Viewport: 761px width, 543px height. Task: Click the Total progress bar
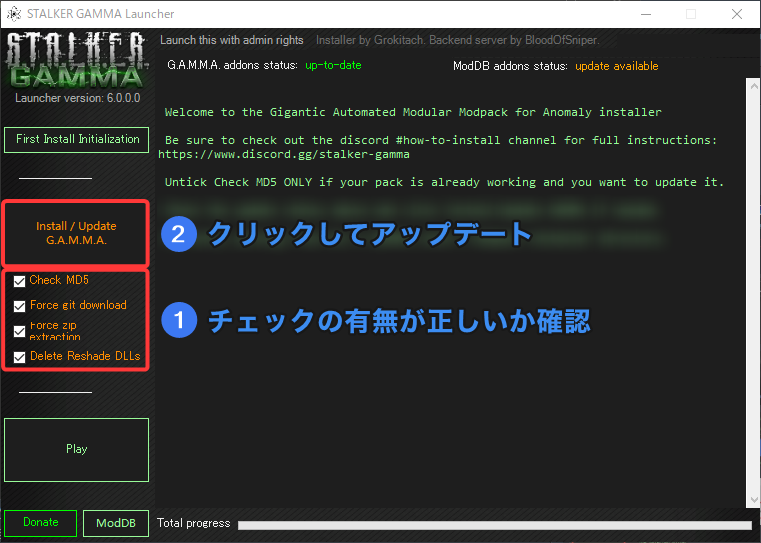point(495,525)
